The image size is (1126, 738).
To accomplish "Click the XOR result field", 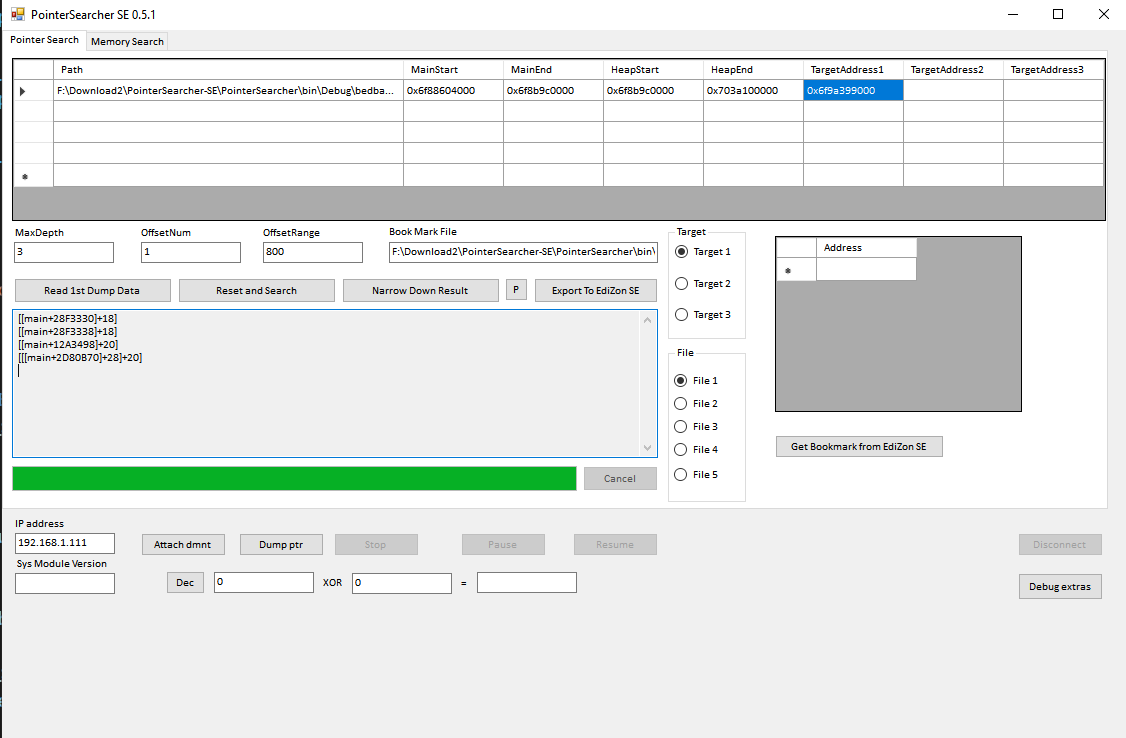I will coord(526,582).
